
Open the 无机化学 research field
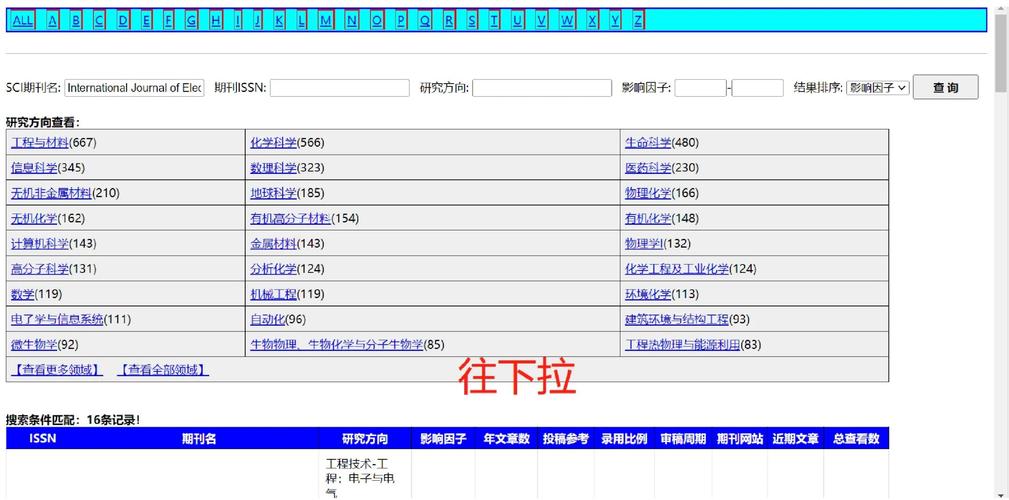(x=34, y=219)
